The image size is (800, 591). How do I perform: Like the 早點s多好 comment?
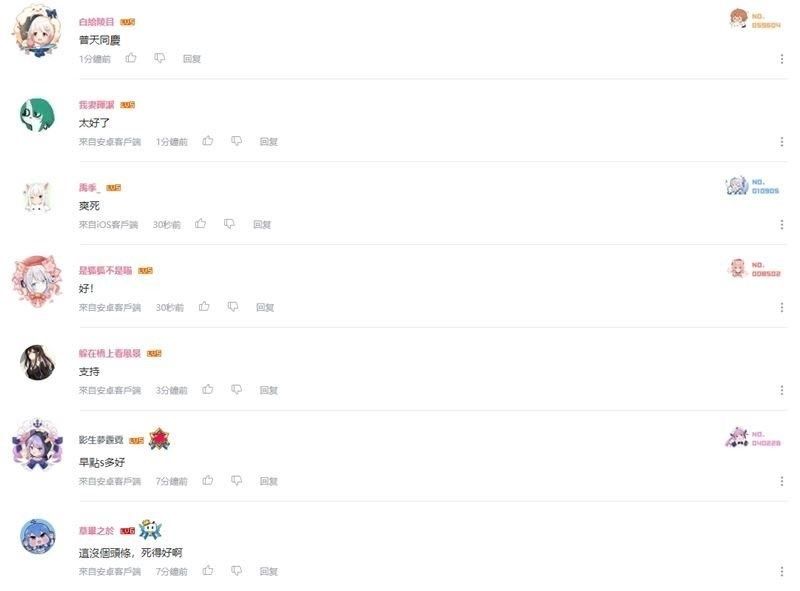(x=208, y=480)
